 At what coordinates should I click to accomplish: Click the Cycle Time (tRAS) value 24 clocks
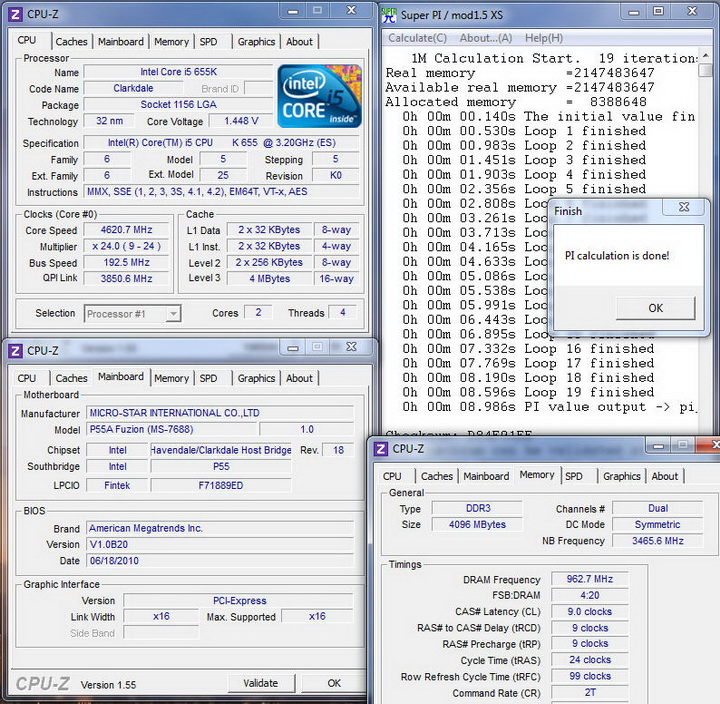[x=590, y=660]
